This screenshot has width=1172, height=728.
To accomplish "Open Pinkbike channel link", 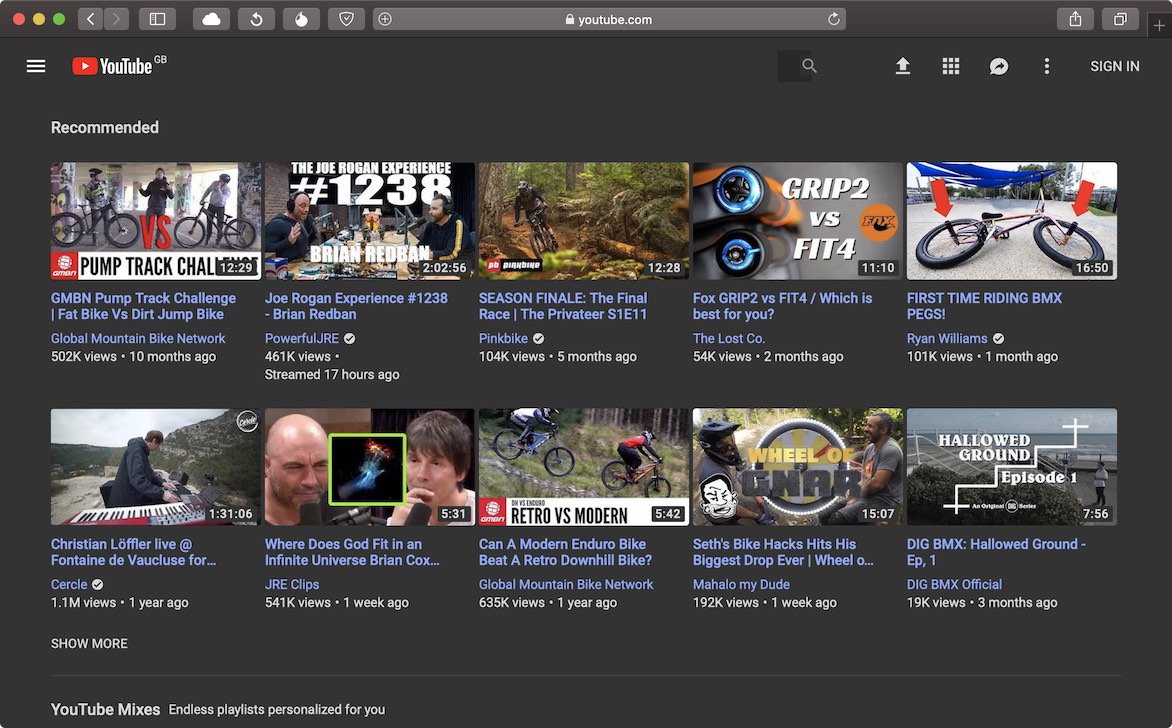I will [503, 339].
